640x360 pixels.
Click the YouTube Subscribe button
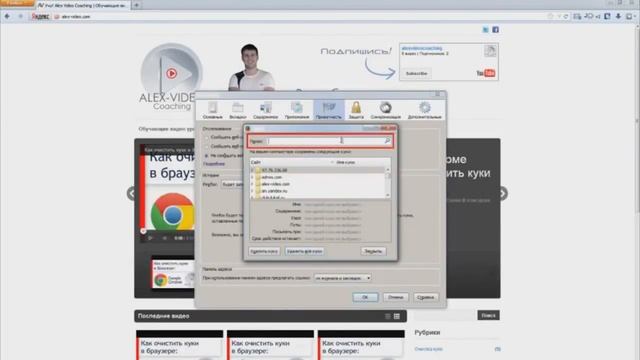[416, 73]
